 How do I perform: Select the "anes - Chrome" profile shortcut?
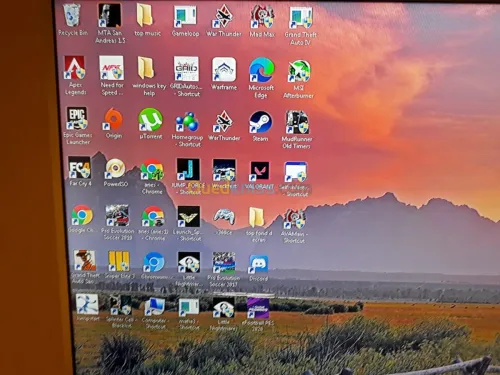tap(152, 170)
